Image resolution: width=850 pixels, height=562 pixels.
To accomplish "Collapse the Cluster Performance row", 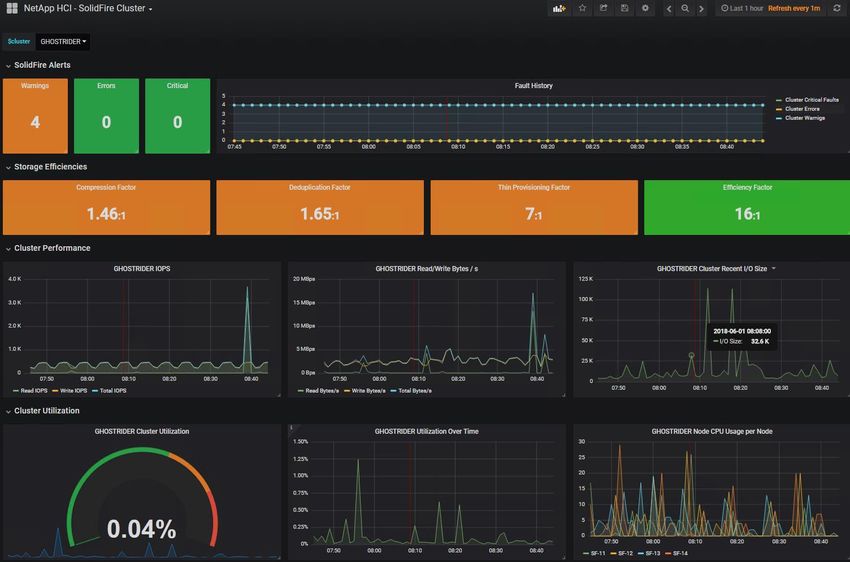I will (x=48, y=248).
